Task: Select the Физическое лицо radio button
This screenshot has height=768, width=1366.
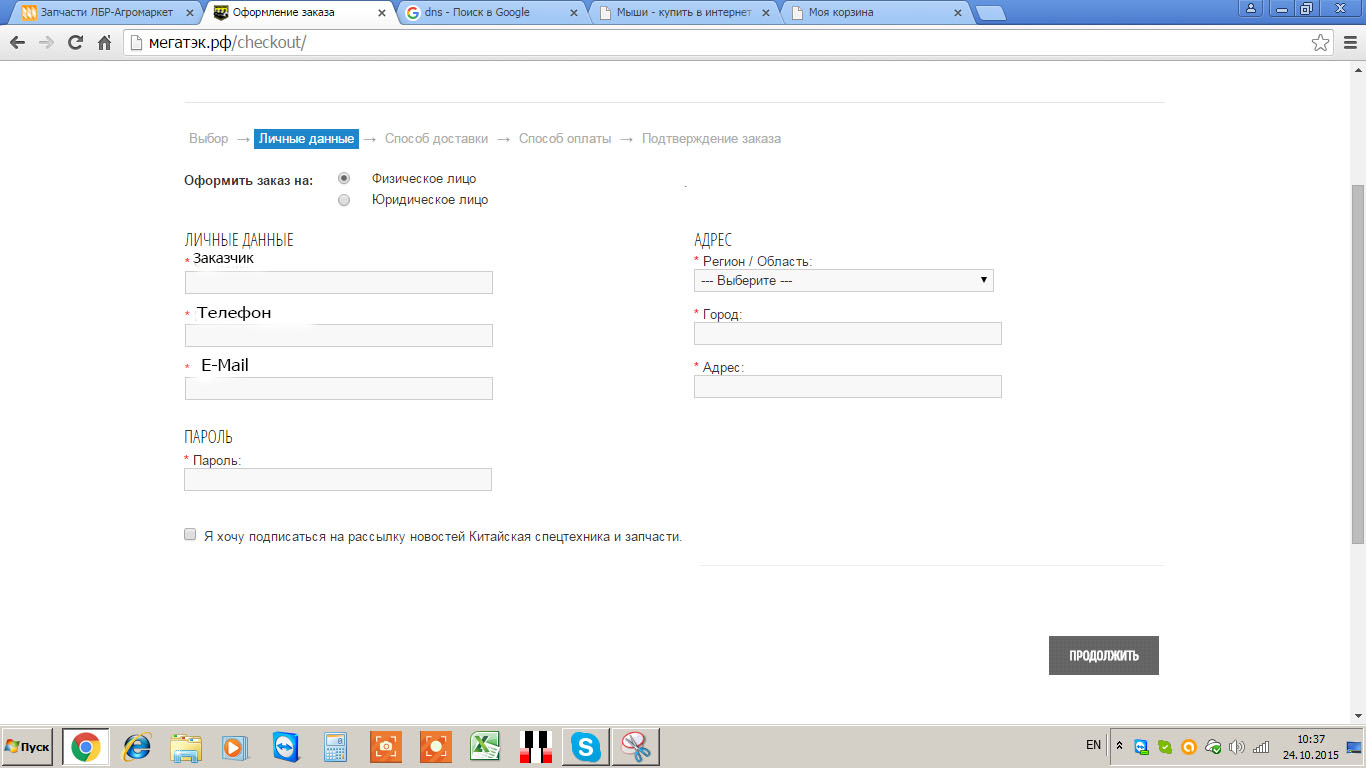Action: click(x=344, y=179)
